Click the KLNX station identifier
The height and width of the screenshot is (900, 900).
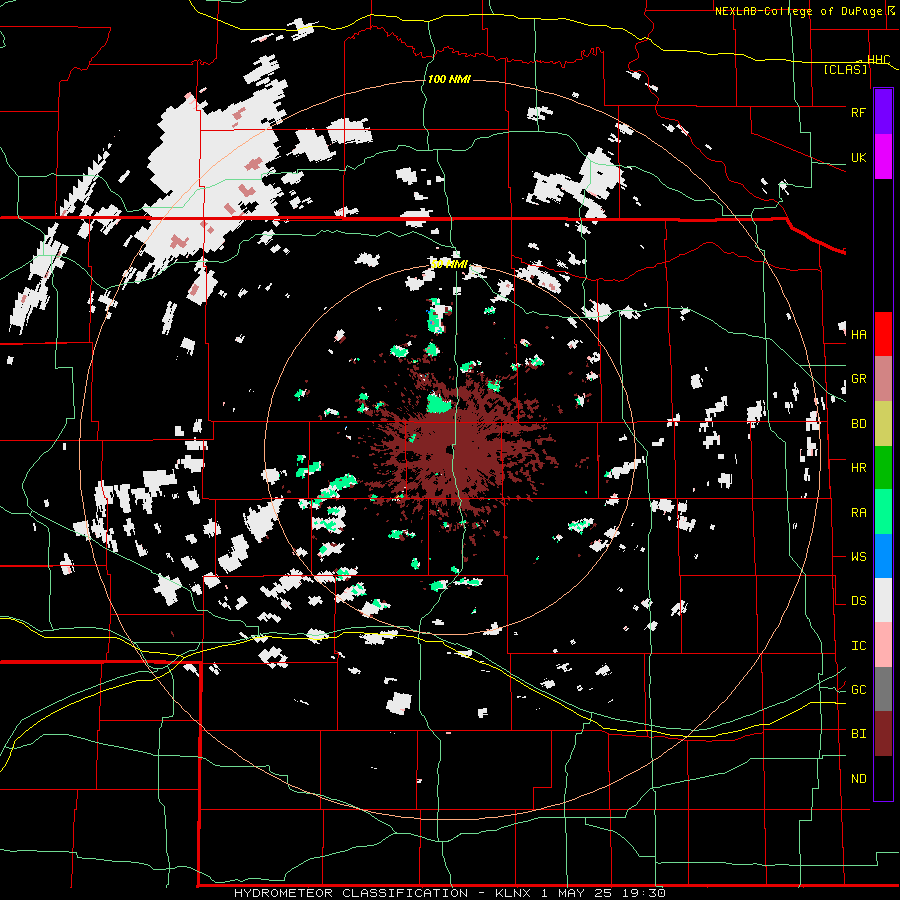tap(514, 893)
